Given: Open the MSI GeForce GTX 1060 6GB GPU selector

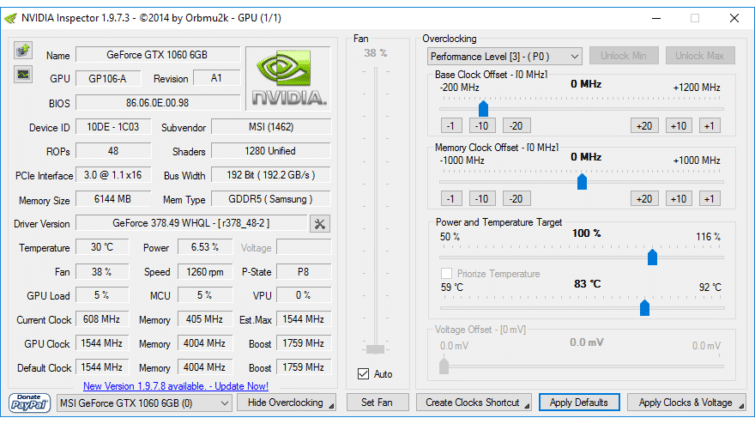Looking at the screenshot, I should (x=144, y=403).
